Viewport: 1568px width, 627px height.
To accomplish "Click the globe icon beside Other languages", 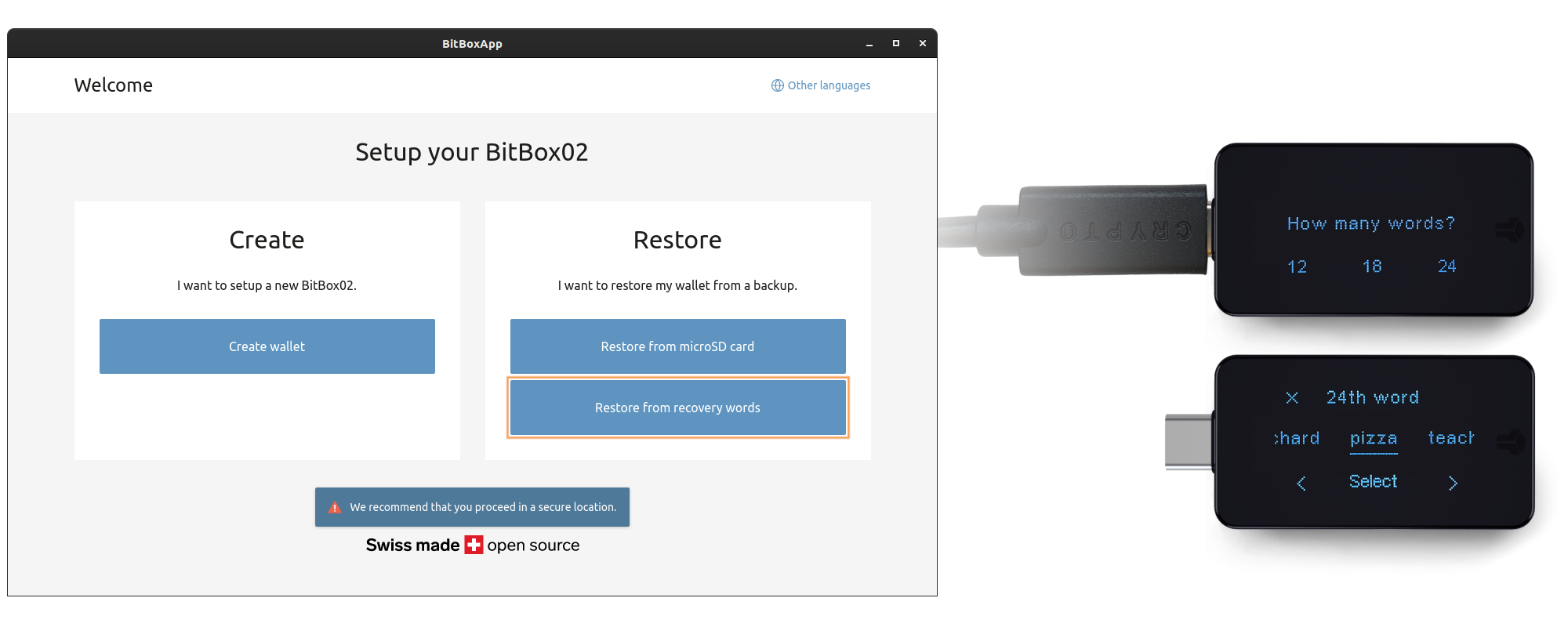I will point(777,85).
